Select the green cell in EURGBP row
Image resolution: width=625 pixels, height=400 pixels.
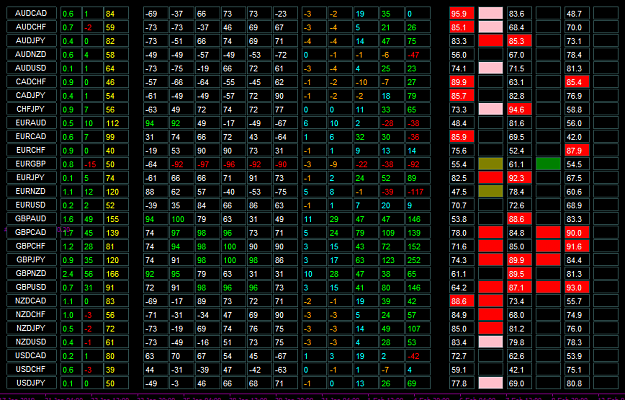coord(548,164)
